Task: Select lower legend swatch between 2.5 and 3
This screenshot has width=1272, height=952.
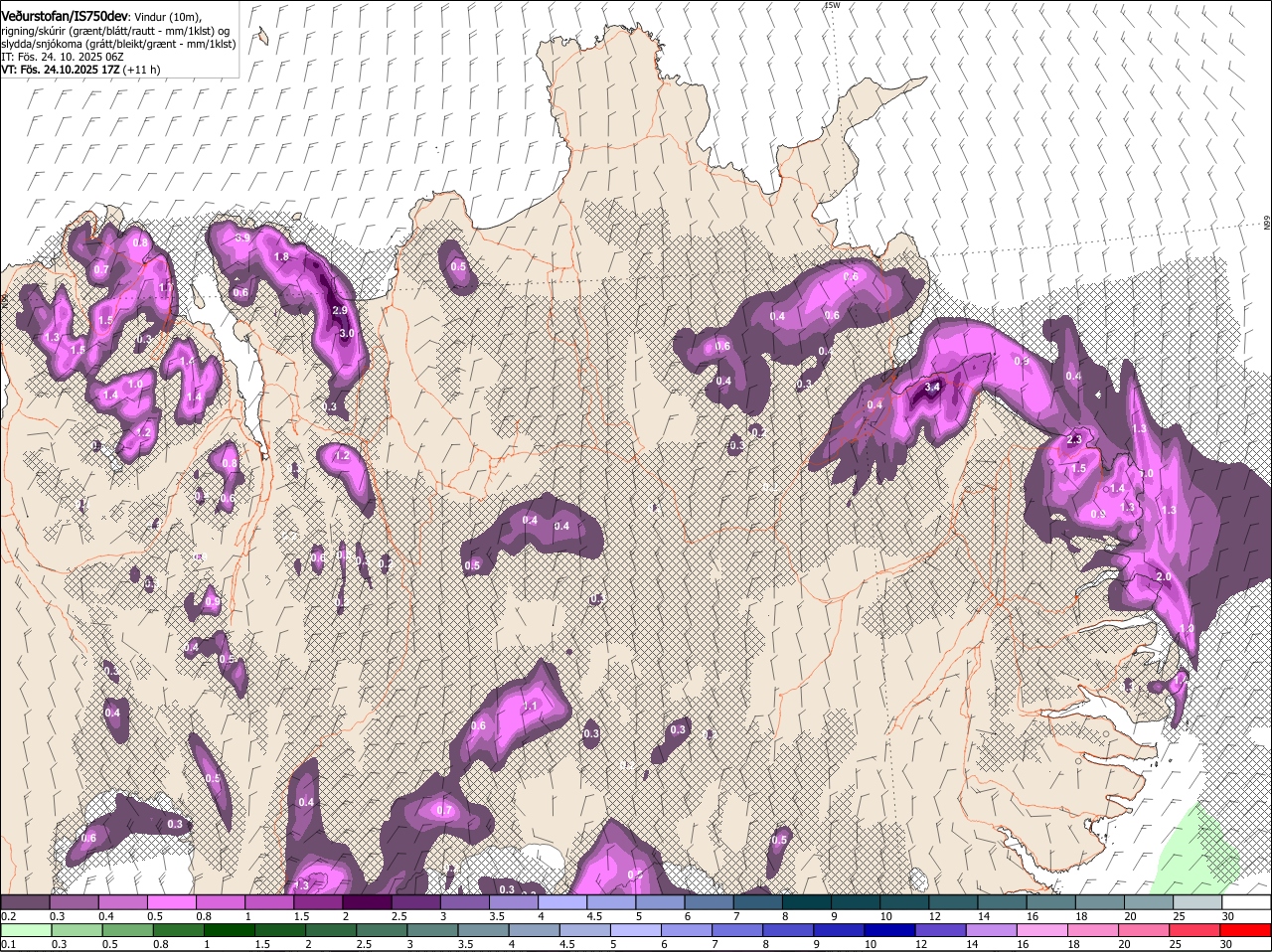Action: [383, 930]
